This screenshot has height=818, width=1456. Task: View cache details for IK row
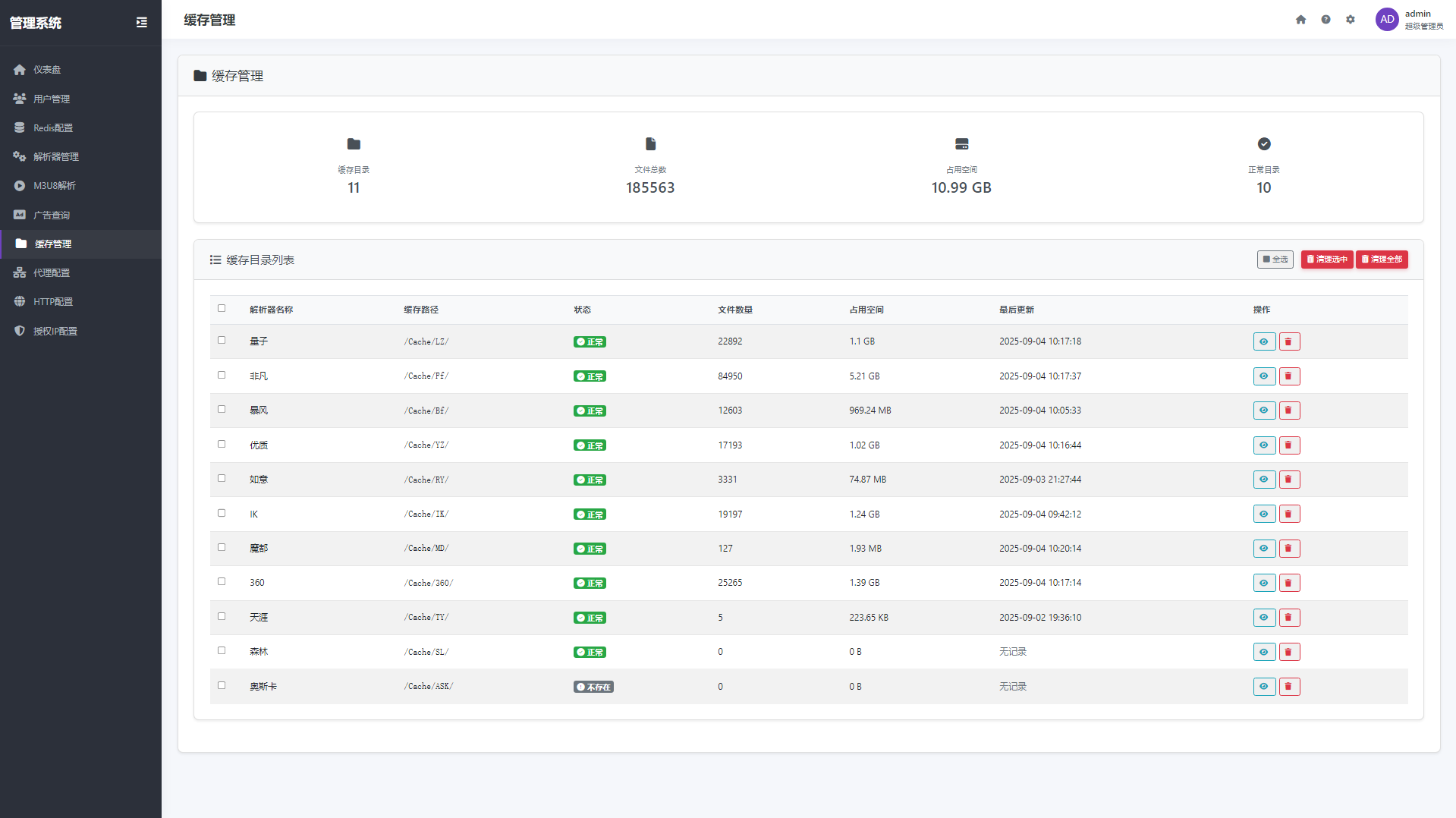point(1264,514)
